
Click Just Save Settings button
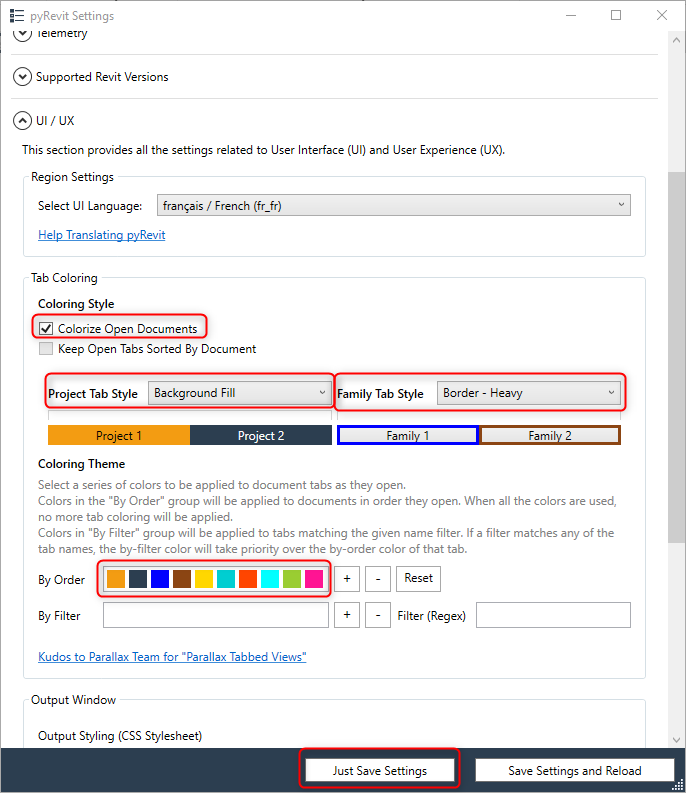pyautogui.click(x=380, y=771)
